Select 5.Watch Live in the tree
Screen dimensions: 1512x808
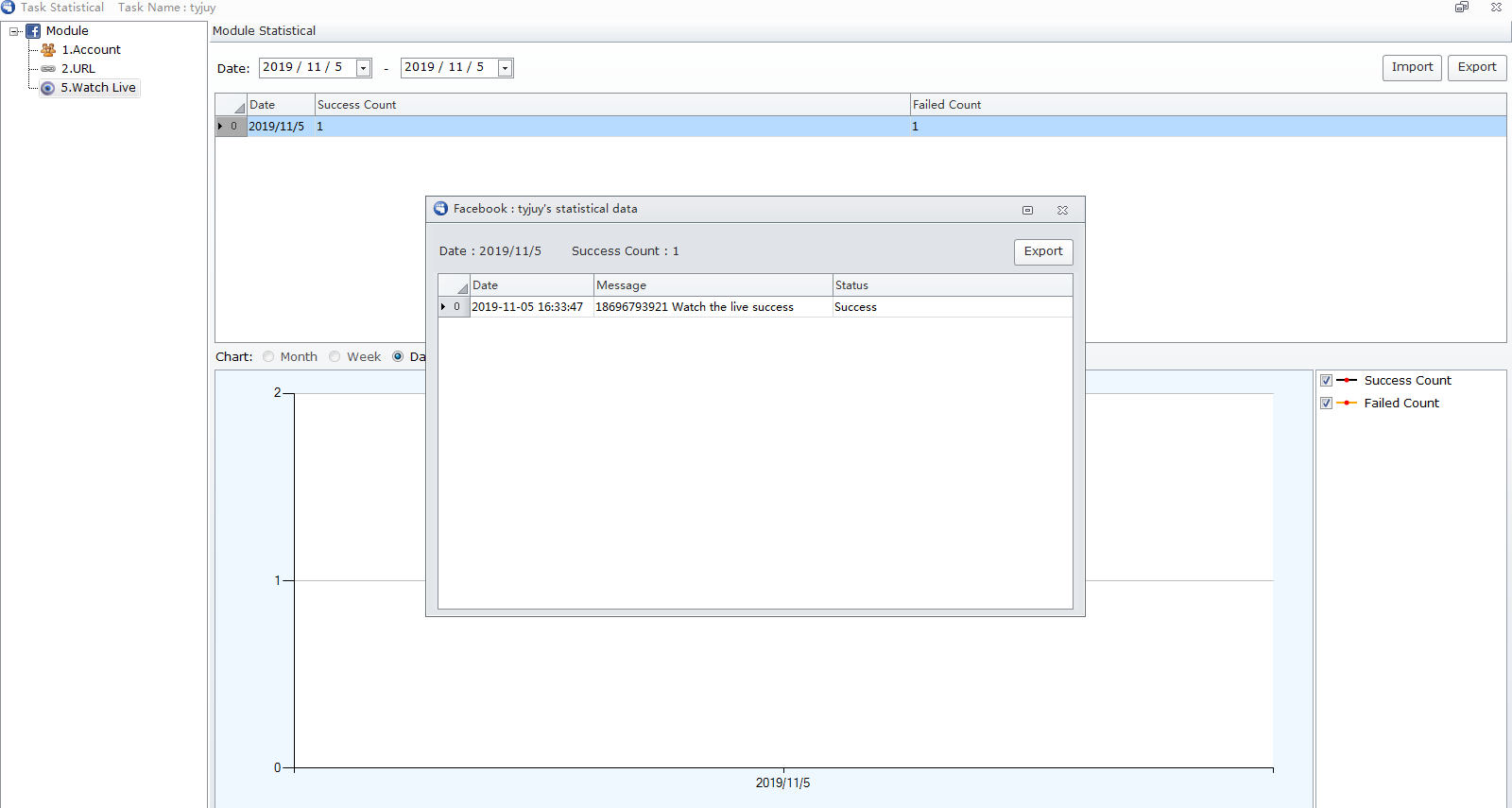[98, 88]
